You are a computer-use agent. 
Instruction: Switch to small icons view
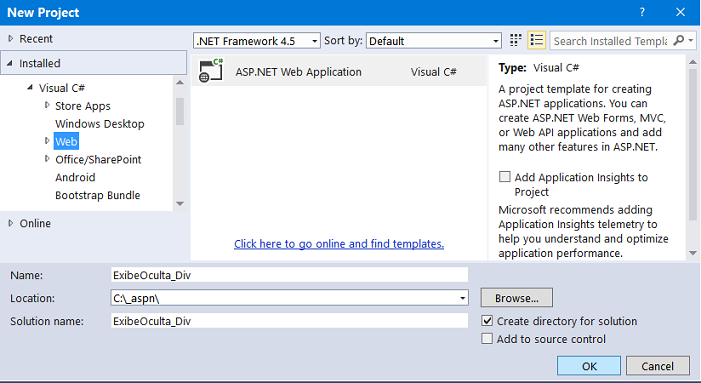tap(515, 41)
